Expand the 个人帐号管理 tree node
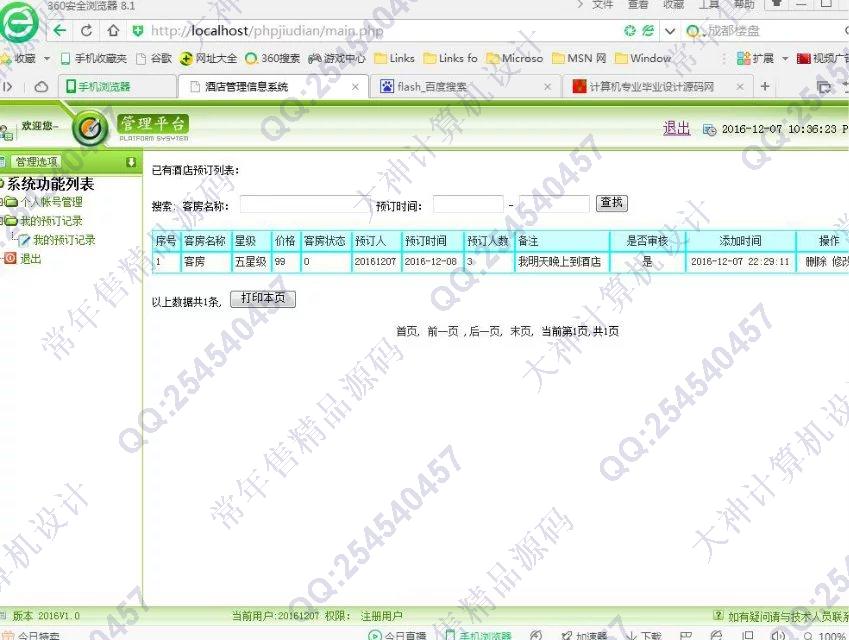Screen dimensions: 849x640 coord(3,202)
